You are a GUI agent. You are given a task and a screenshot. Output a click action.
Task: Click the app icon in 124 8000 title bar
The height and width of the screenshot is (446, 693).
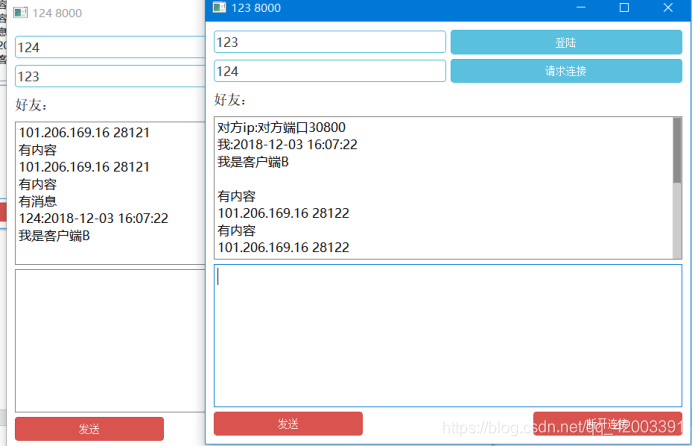[20, 13]
